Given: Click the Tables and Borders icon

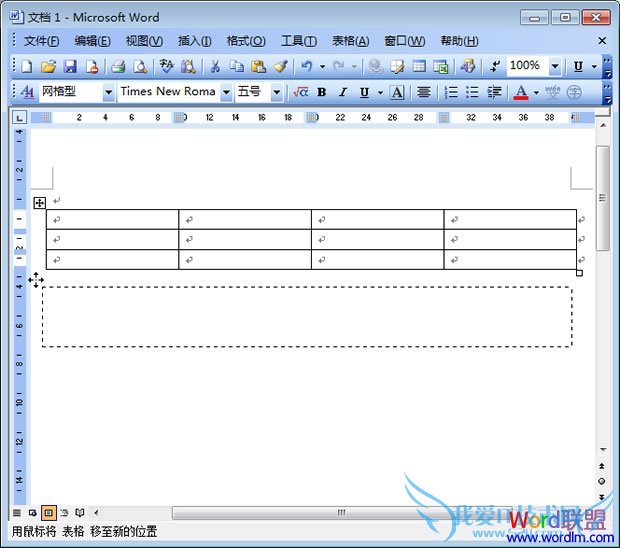Looking at the screenshot, I should 397,66.
